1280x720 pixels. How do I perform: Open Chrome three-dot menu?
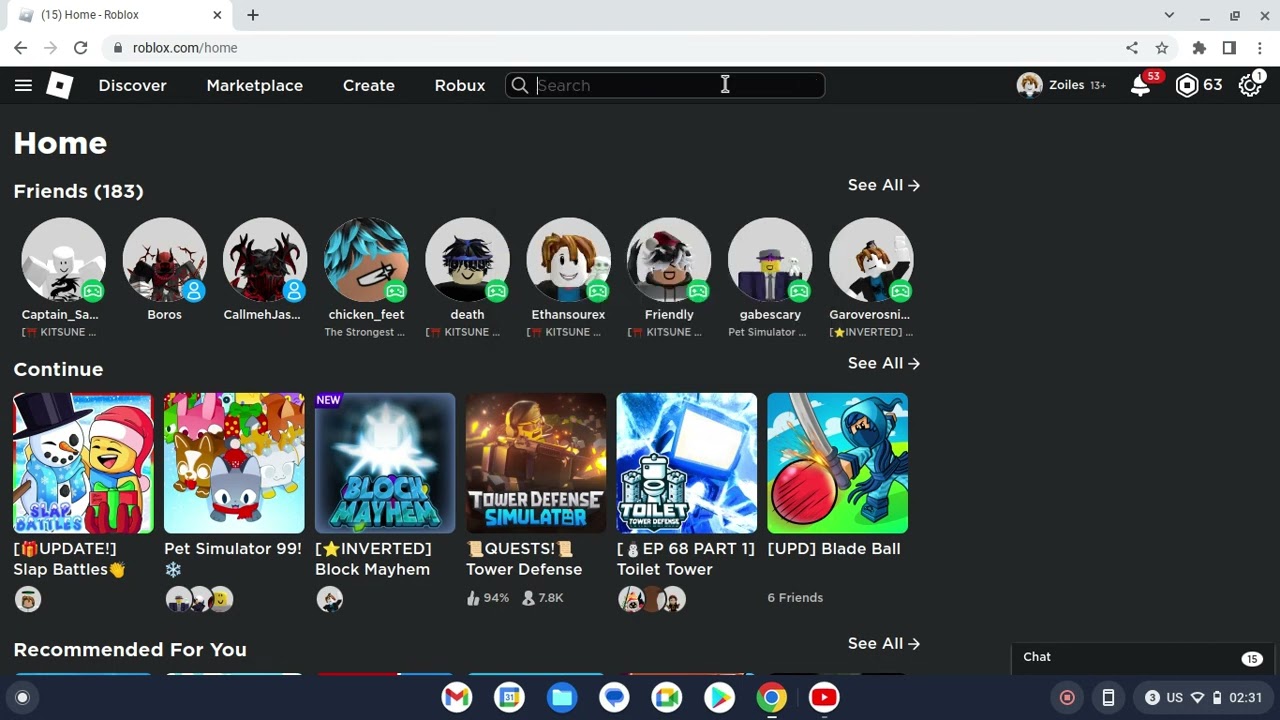click(x=1259, y=48)
